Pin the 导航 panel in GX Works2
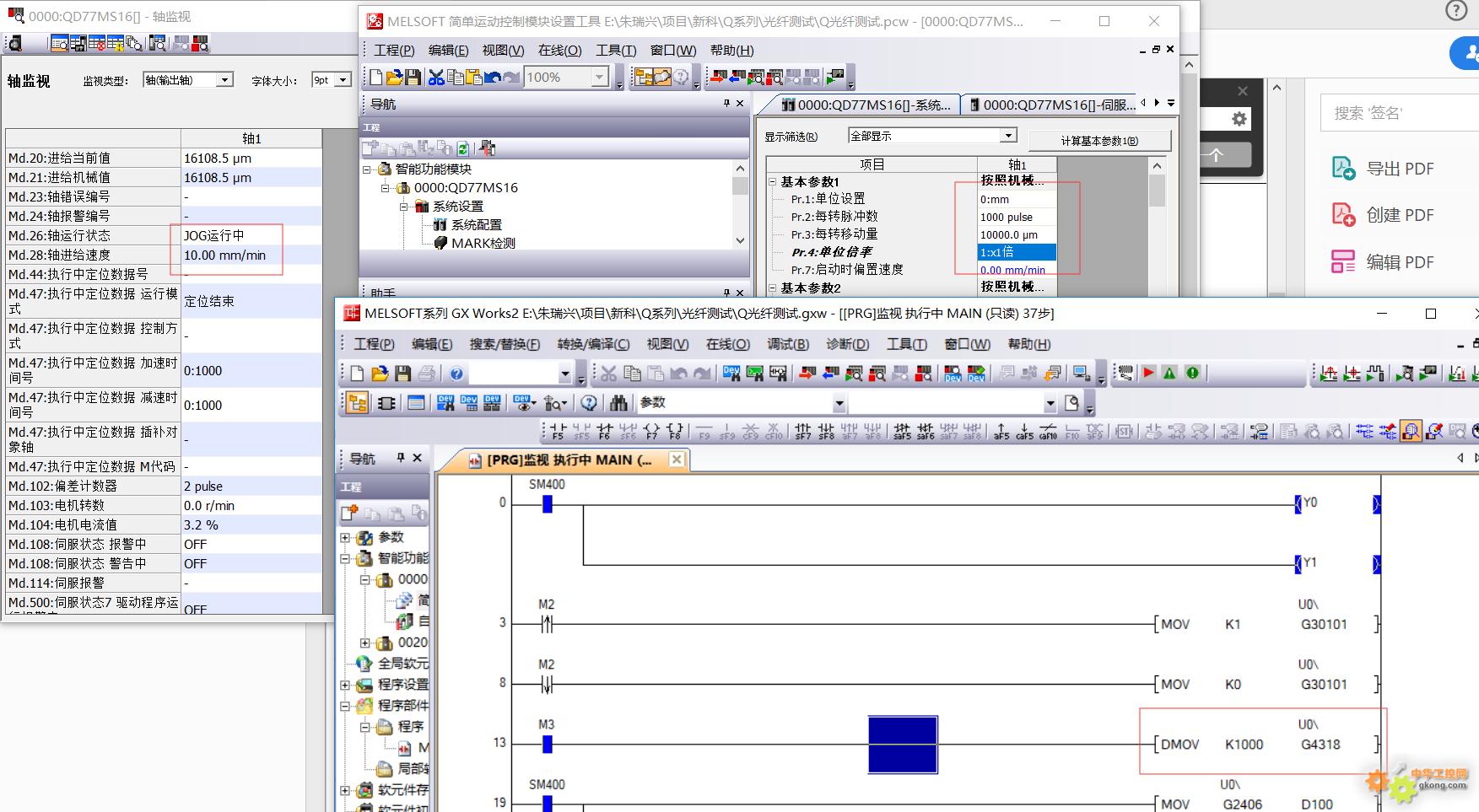This screenshot has width=1479, height=812. pyautogui.click(x=401, y=458)
